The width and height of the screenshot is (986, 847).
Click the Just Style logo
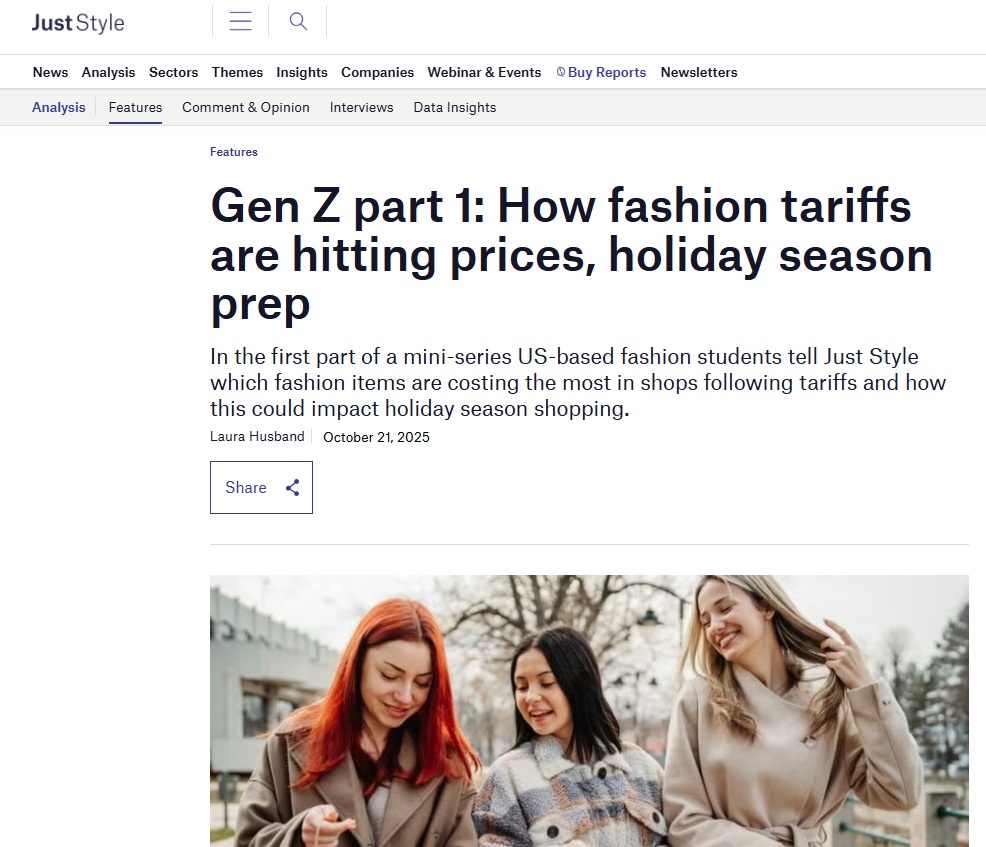[78, 22]
